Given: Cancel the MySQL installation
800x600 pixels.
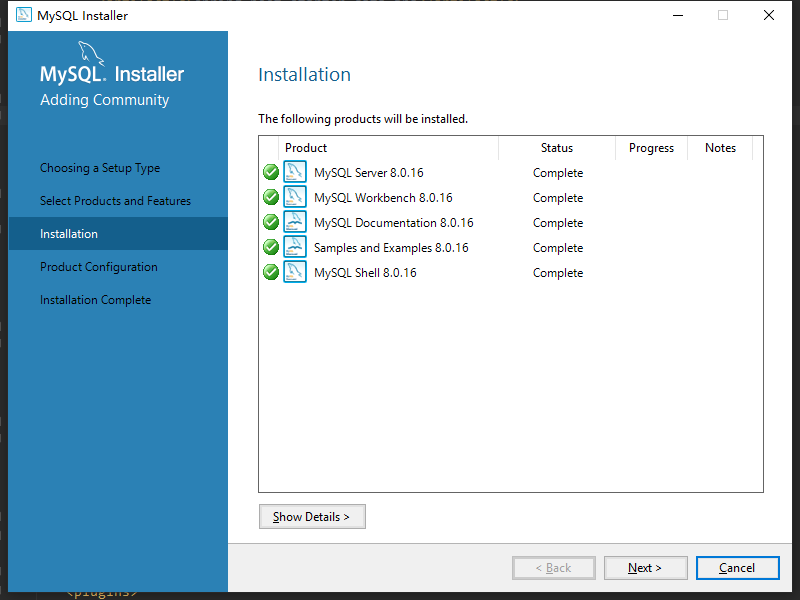Looking at the screenshot, I should click(x=738, y=568).
